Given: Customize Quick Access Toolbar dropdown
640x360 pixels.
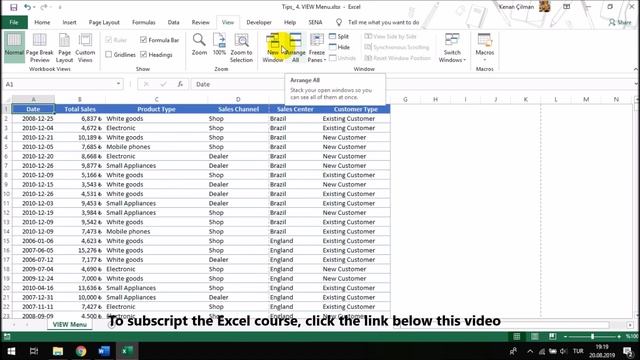Looking at the screenshot, I should pyautogui.click(x=60, y=7).
